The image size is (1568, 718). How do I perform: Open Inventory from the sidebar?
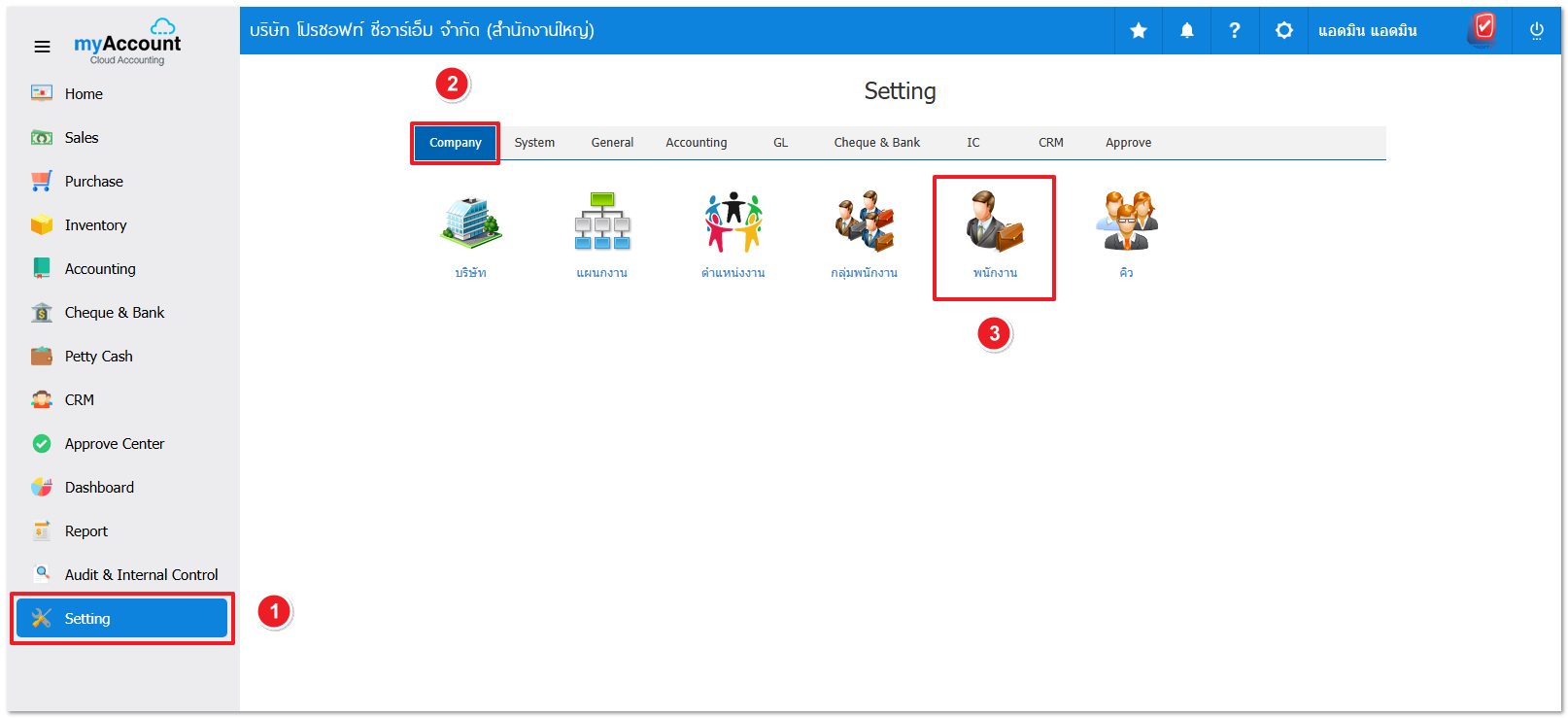click(x=95, y=225)
